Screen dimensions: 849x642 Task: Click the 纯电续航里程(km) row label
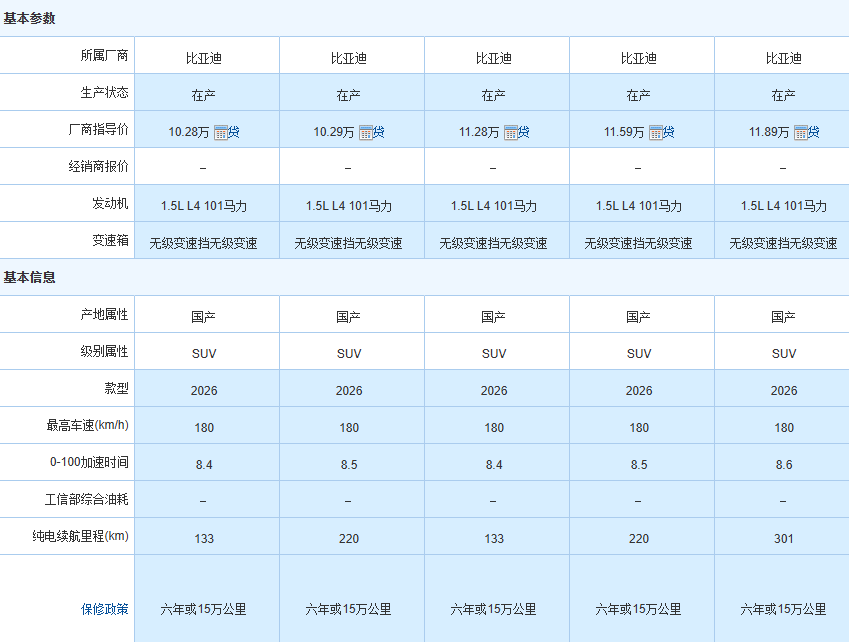click(x=81, y=536)
